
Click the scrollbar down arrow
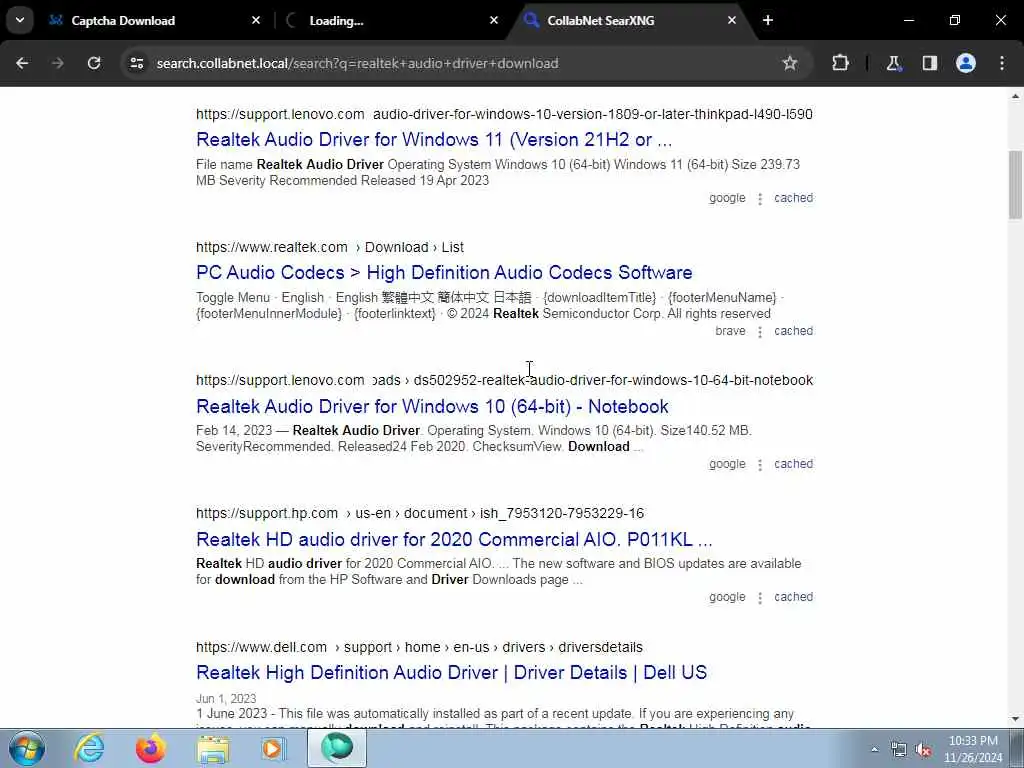(1015, 719)
